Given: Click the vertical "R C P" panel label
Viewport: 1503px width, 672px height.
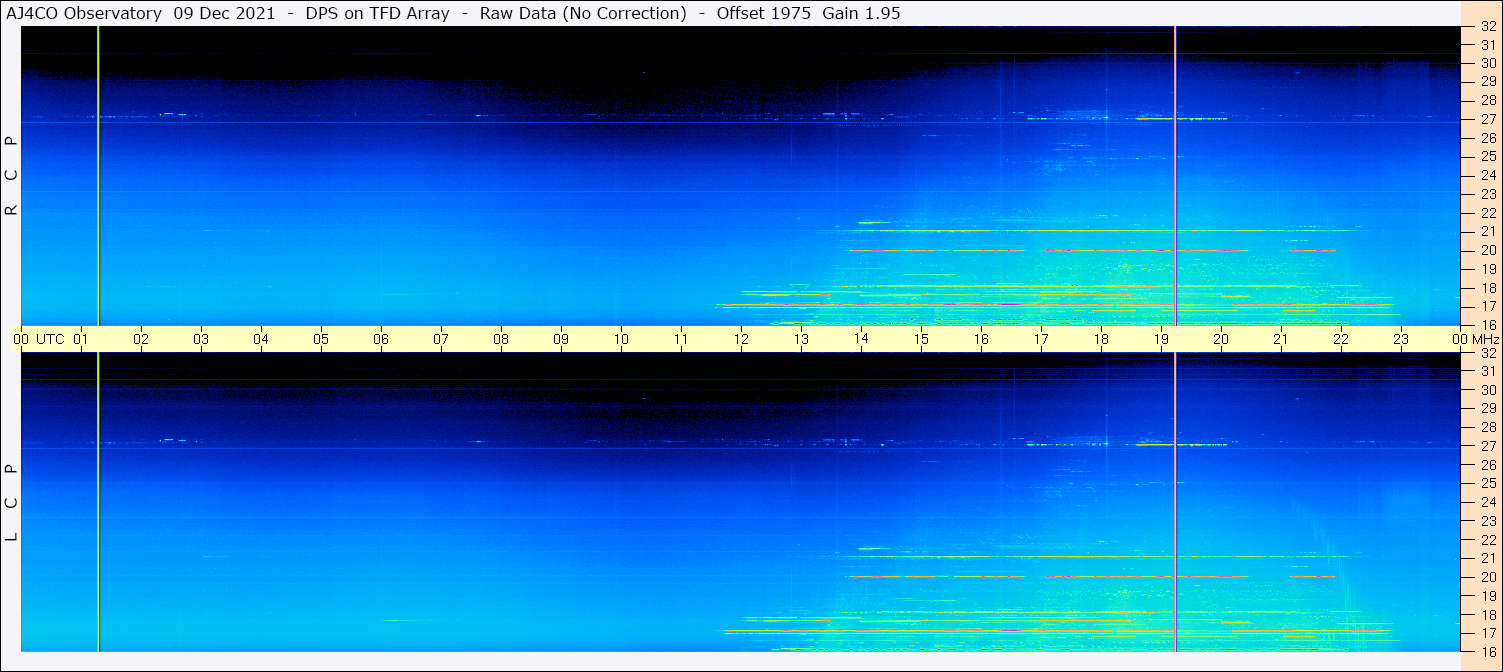Looking at the screenshot, I should point(12,176).
